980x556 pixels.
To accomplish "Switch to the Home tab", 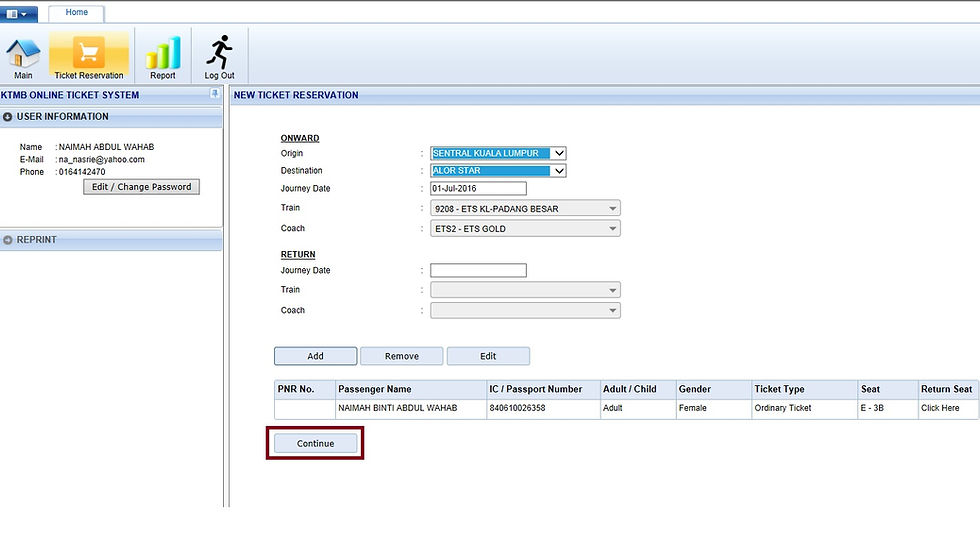I will (76, 12).
